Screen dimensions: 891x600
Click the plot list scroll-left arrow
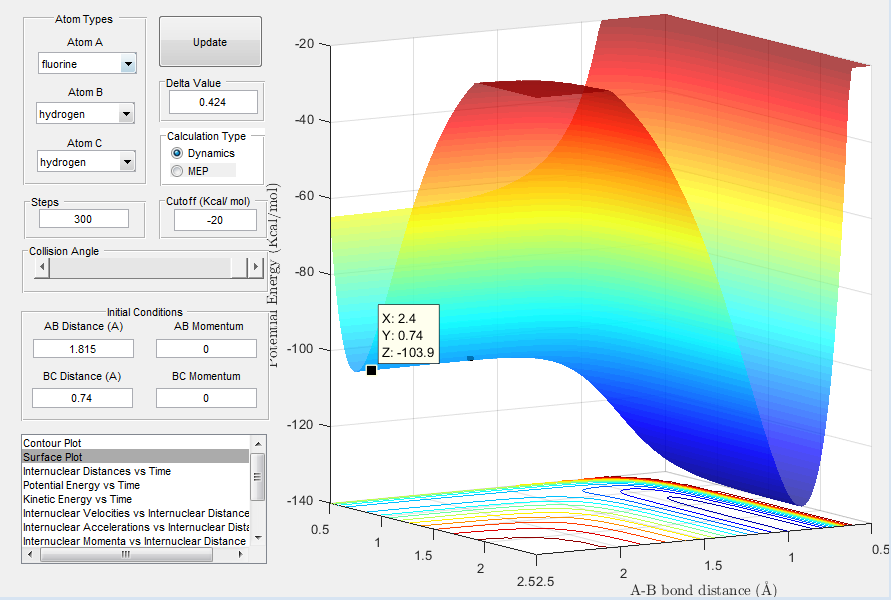(31, 555)
